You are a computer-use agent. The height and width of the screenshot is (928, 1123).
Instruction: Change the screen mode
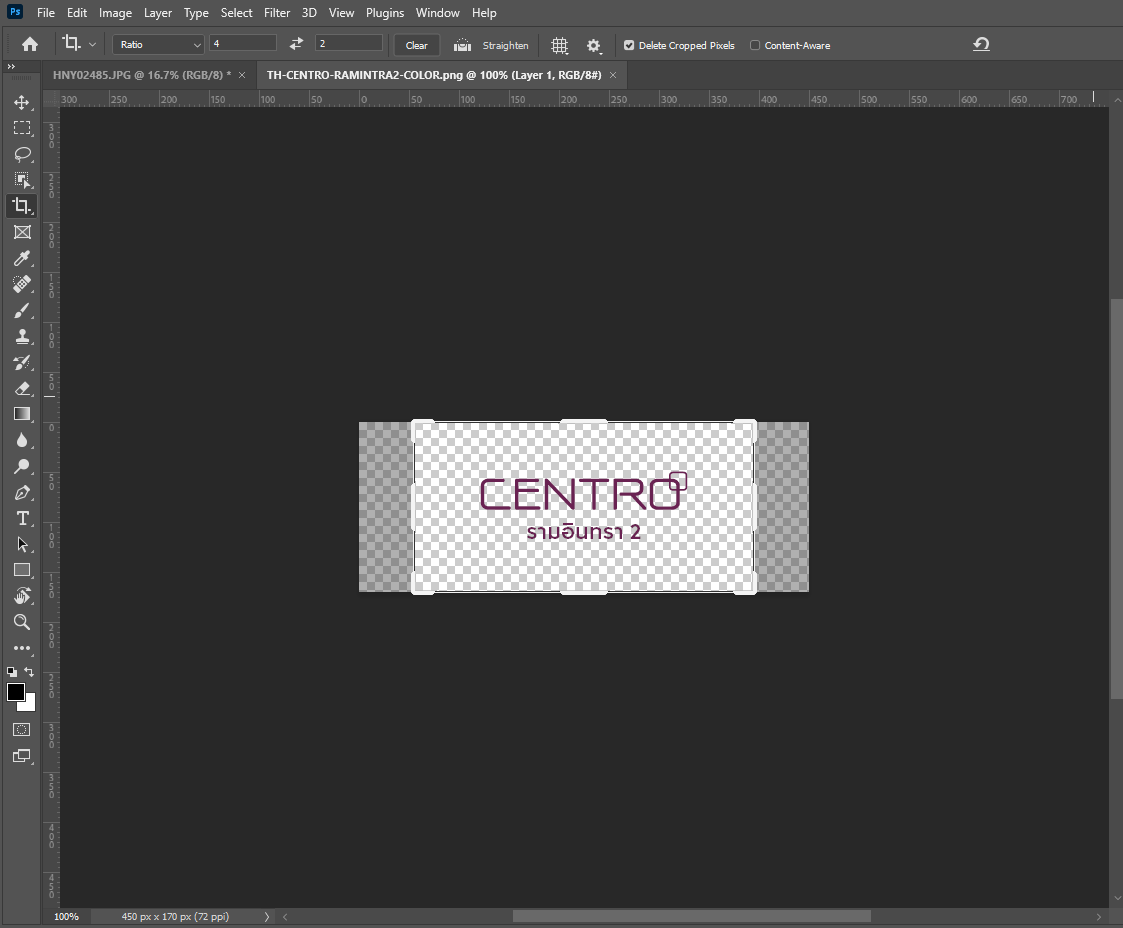[22, 756]
